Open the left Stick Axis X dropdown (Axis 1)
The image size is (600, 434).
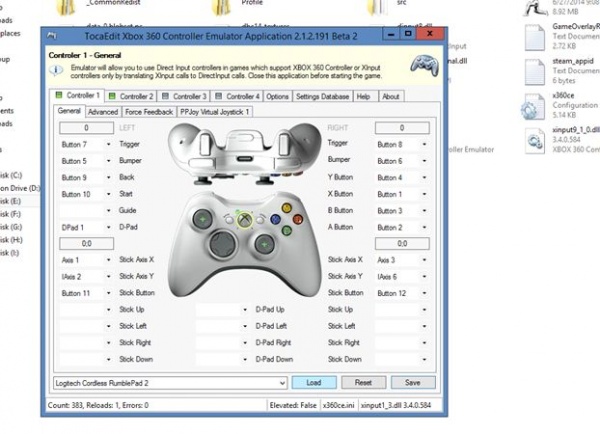[86, 260]
